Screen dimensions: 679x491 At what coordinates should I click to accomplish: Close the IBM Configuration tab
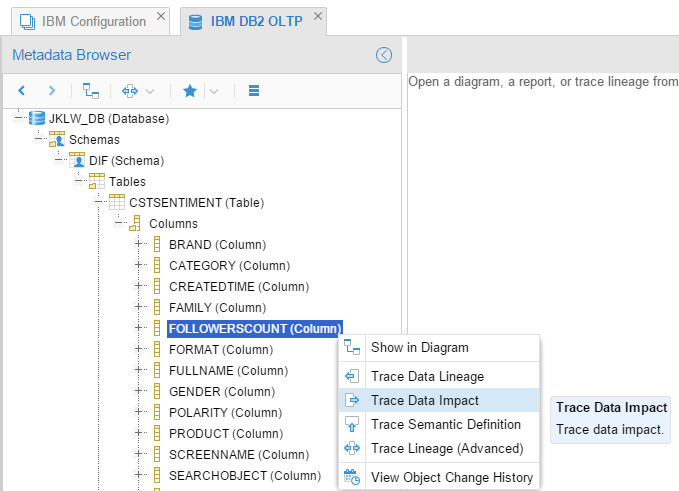(161, 16)
